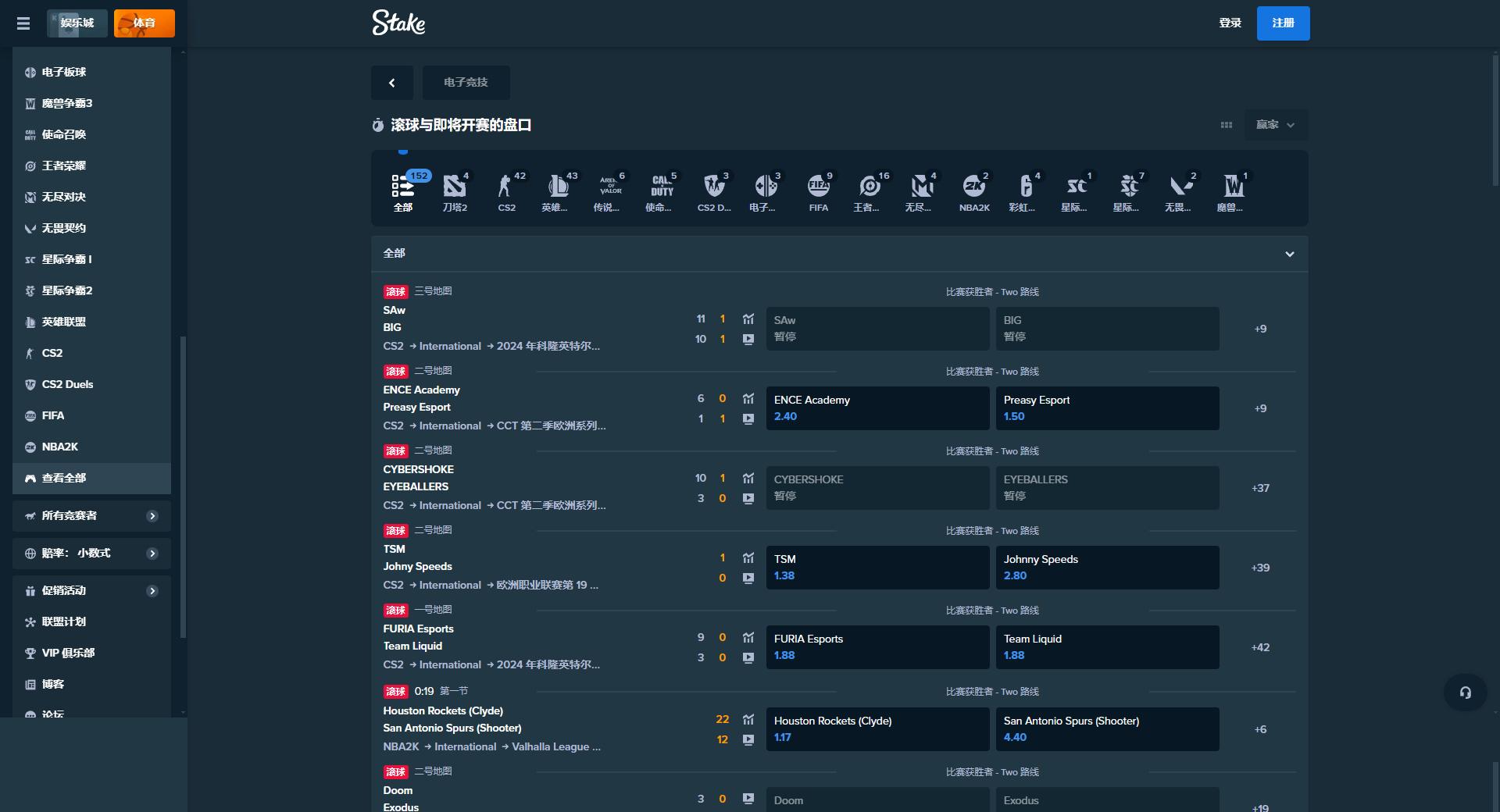Open live stream icon for ENCE Academy match
1500x812 pixels.
(748, 419)
